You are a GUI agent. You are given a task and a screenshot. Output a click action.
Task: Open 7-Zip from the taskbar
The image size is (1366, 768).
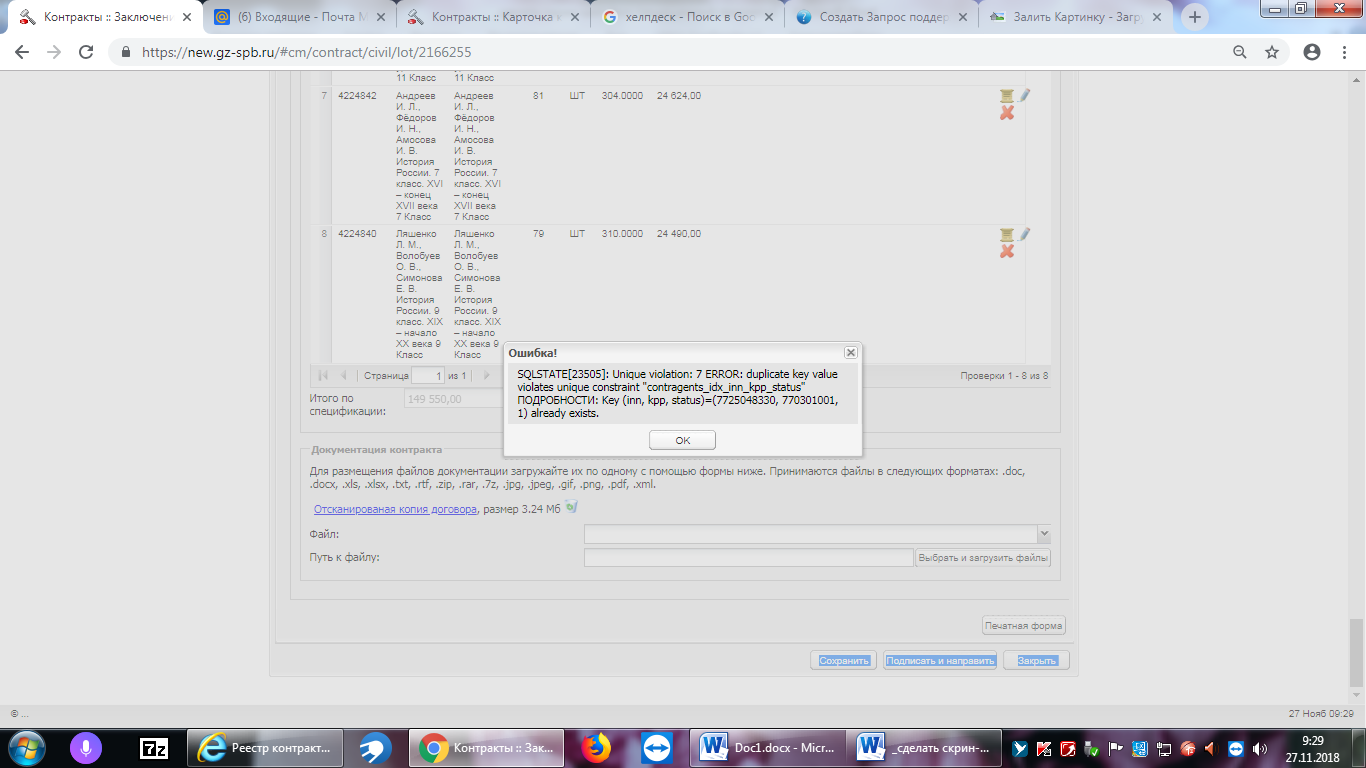pos(154,747)
